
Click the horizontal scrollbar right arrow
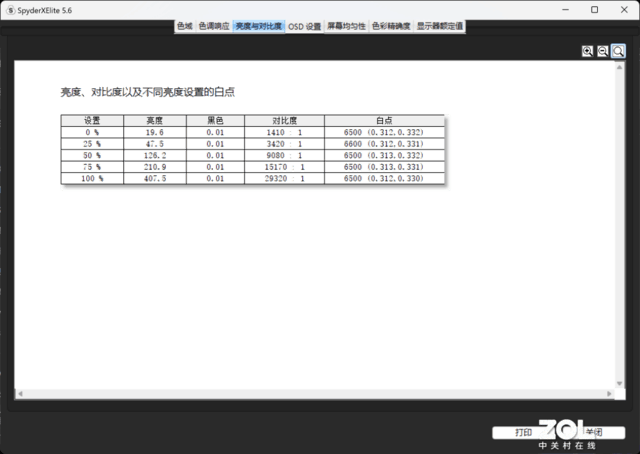(609, 394)
